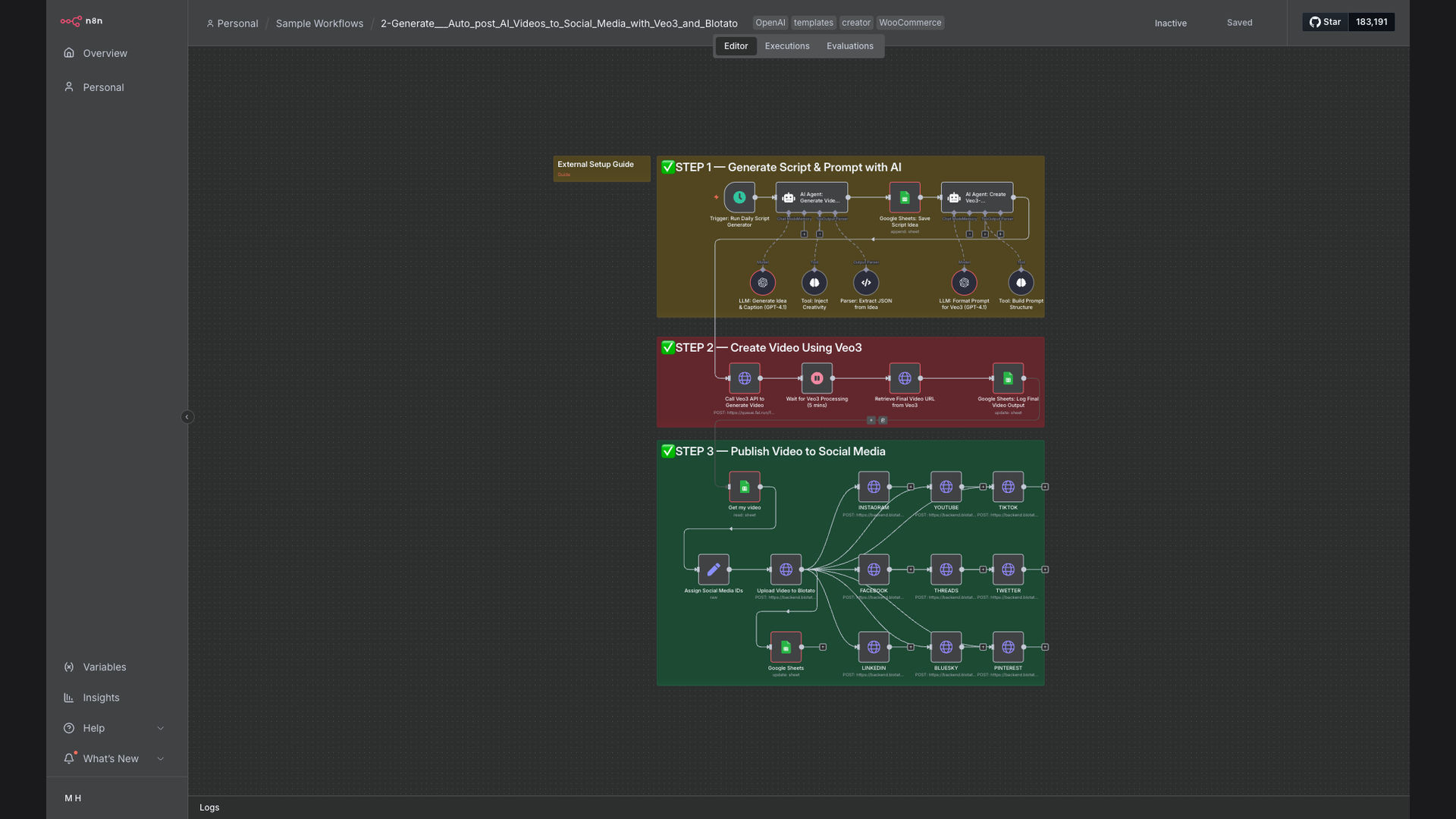Click the Guide link in External Setup Guide note
Viewport: 1456px width, 819px height.
(563, 175)
